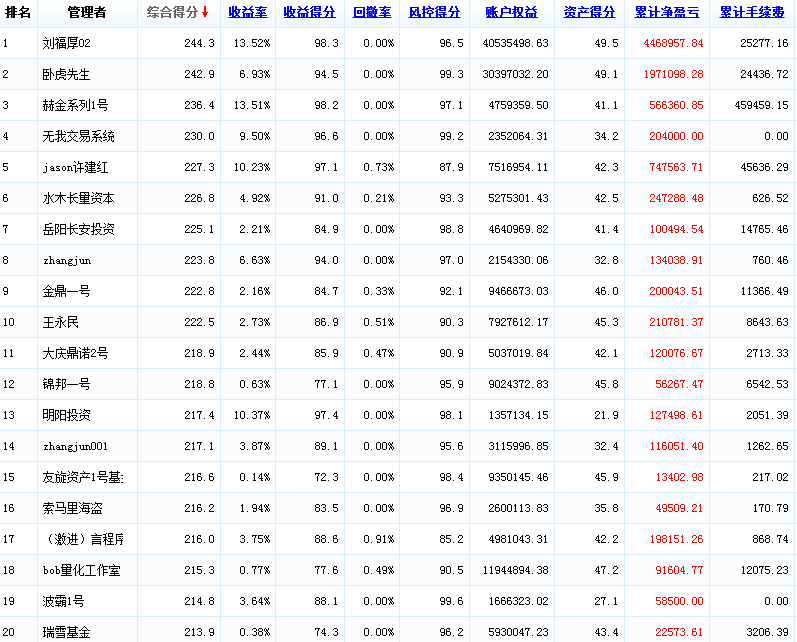797x642 pixels.
Task: Click the 累计净盈亏 header link
Action: (666, 13)
